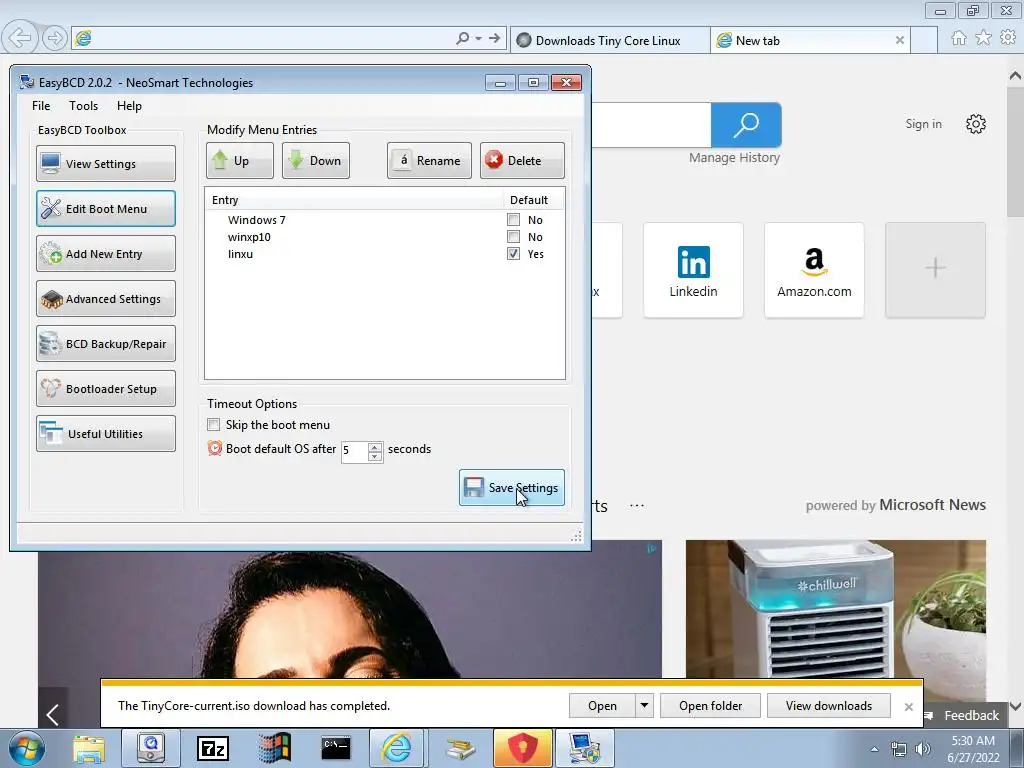Image resolution: width=1024 pixels, height=768 pixels.
Task: Rename the selected boot entry
Action: point(429,161)
